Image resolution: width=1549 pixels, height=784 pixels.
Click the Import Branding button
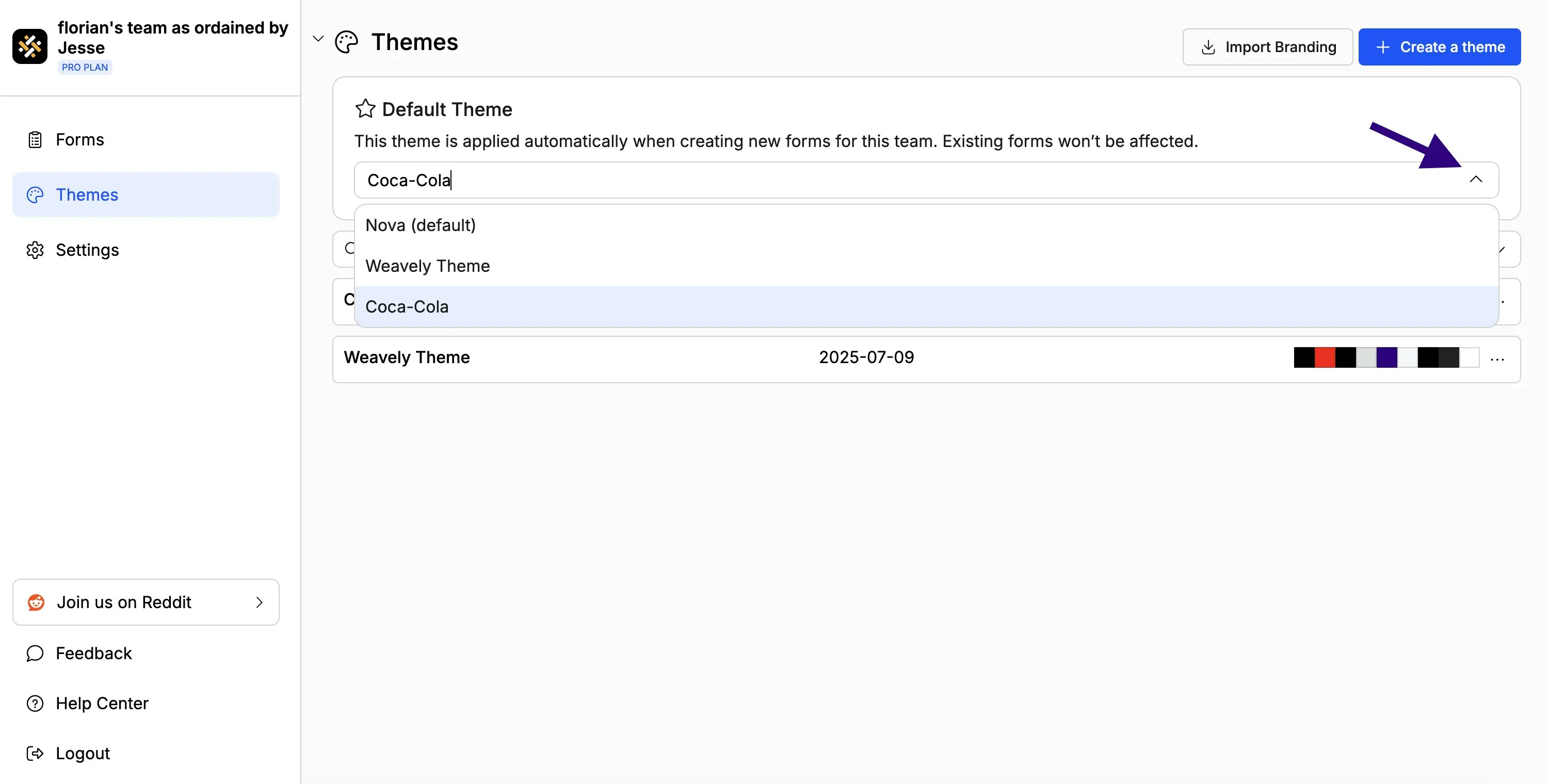click(1268, 46)
